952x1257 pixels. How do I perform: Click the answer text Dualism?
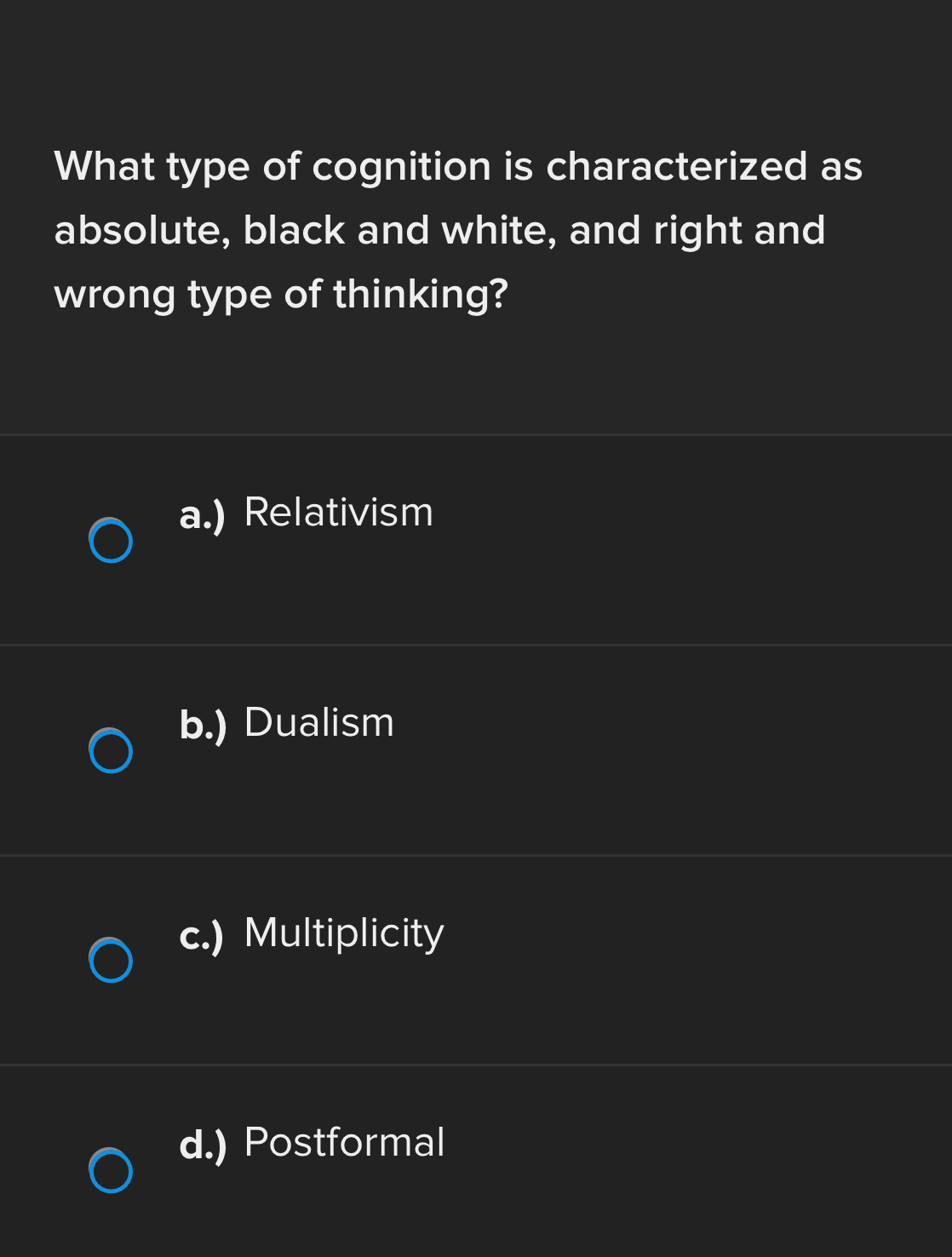click(318, 722)
